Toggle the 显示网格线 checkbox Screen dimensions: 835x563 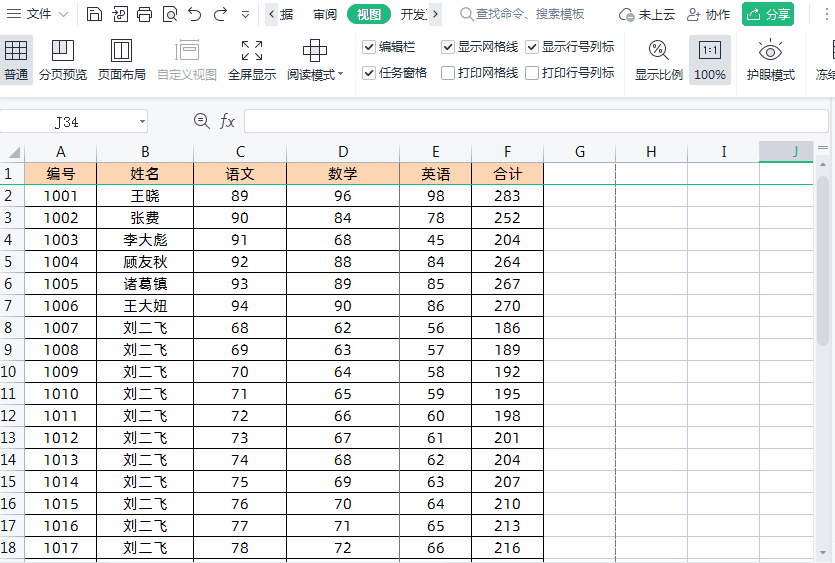click(x=448, y=47)
